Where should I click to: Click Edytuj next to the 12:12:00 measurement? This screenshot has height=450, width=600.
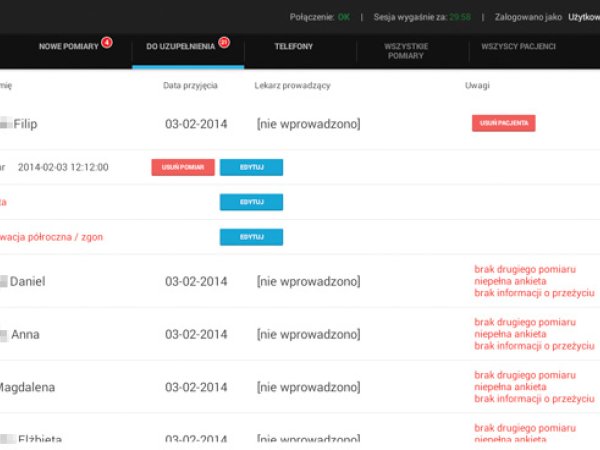pyautogui.click(x=251, y=167)
